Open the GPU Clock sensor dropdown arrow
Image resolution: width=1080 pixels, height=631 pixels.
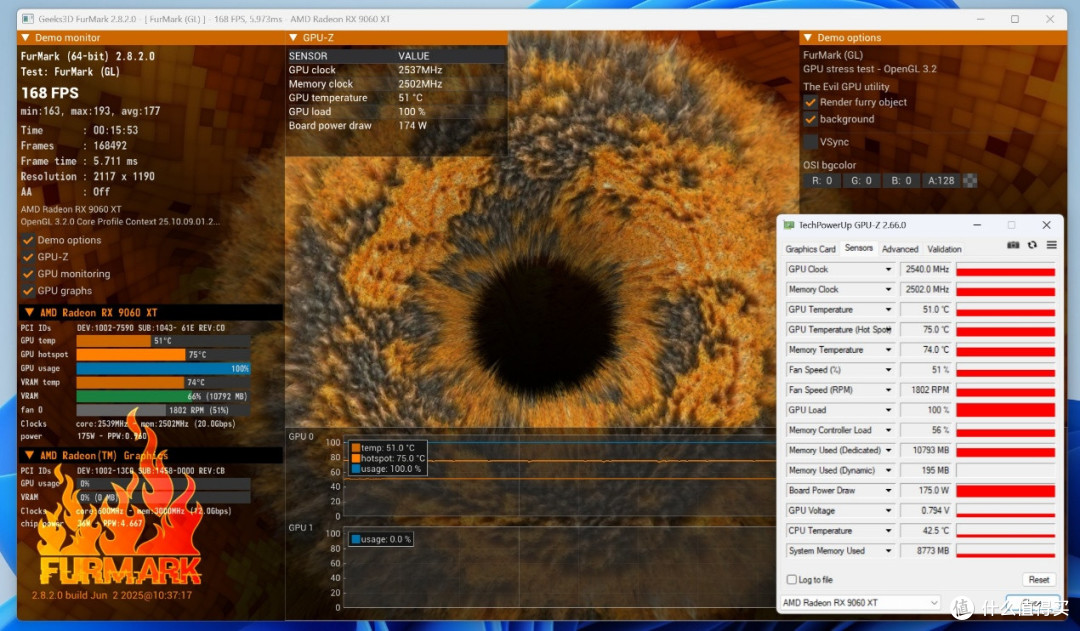pos(888,269)
